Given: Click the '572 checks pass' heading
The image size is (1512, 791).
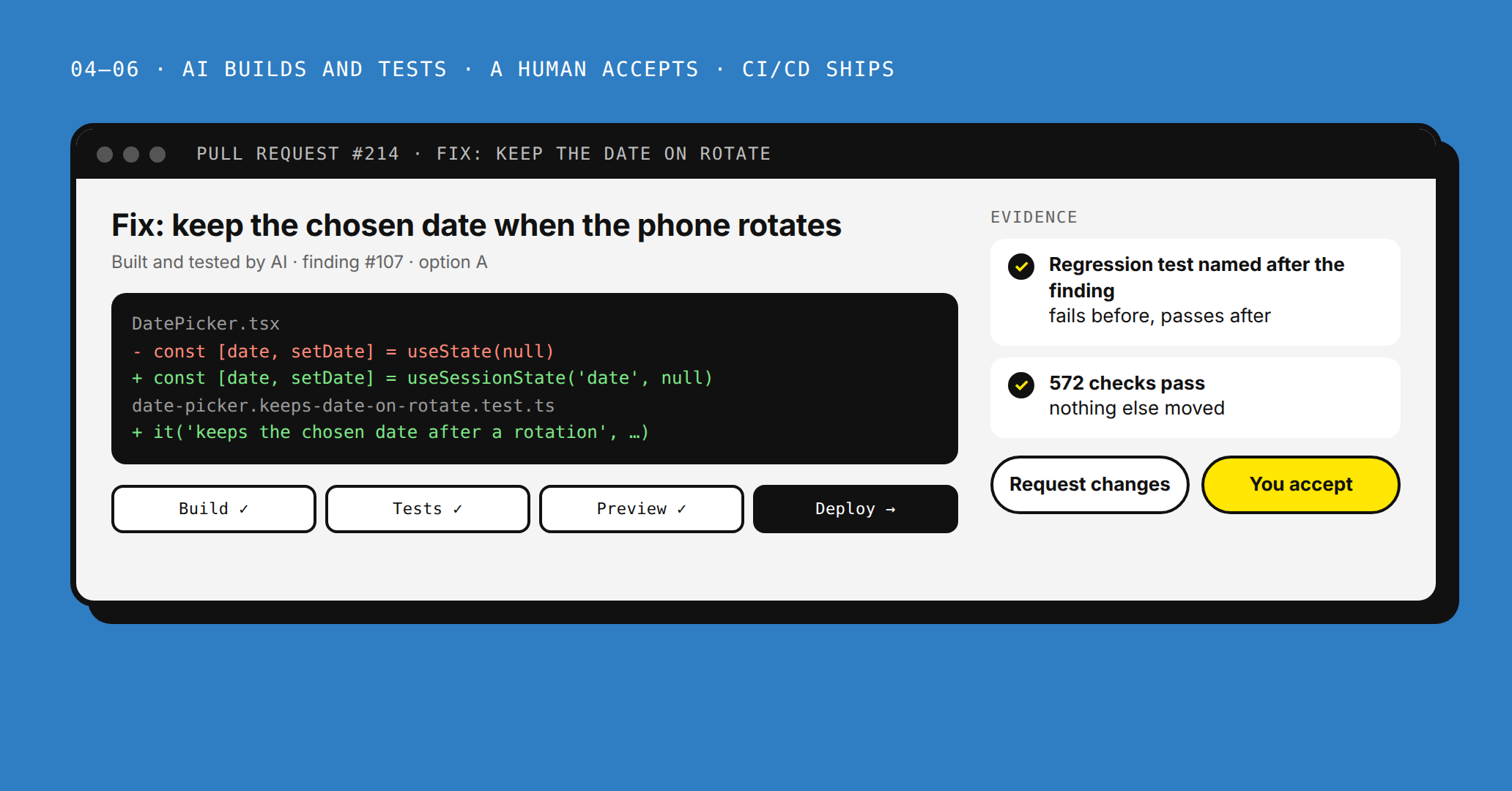Looking at the screenshot, I should click(1127, 383).
